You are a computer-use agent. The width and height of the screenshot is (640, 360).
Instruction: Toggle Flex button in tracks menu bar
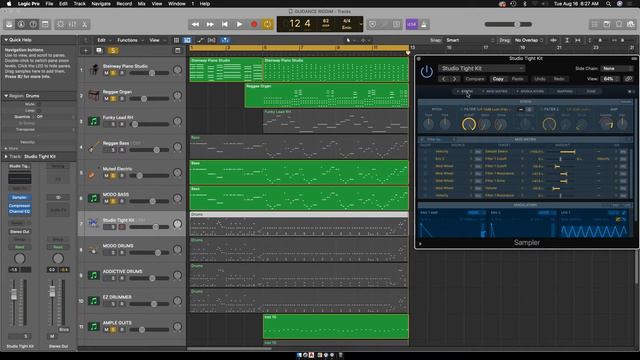tap(211, 40)
